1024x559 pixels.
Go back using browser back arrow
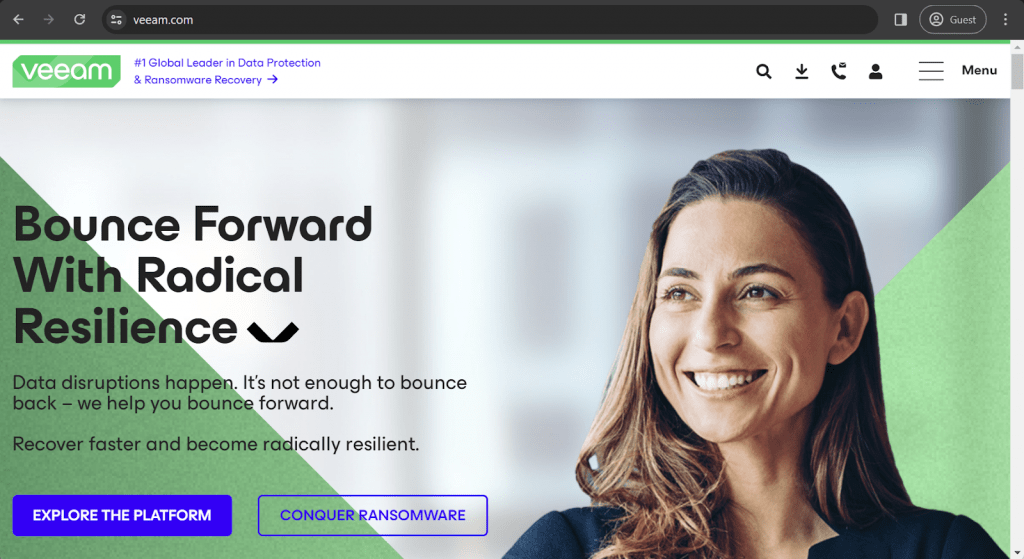(x=18, y=20)
